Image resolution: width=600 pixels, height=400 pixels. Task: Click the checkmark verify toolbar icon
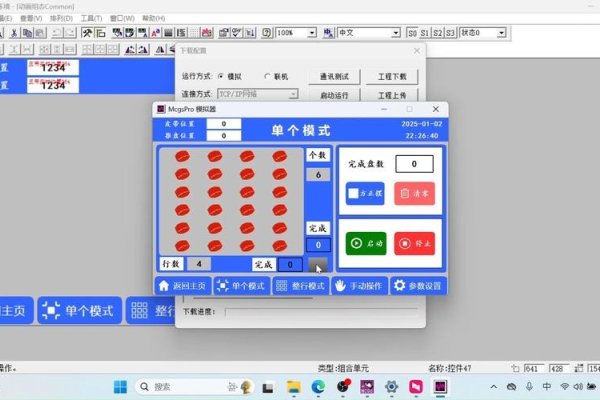point(237,33)
